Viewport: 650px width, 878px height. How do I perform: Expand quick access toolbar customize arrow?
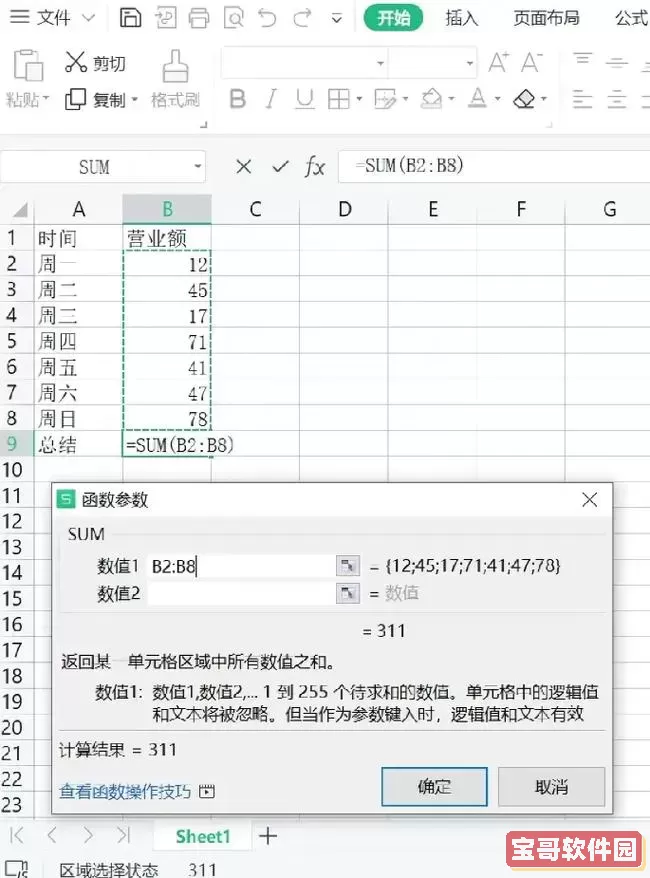(x=336, y=18)
